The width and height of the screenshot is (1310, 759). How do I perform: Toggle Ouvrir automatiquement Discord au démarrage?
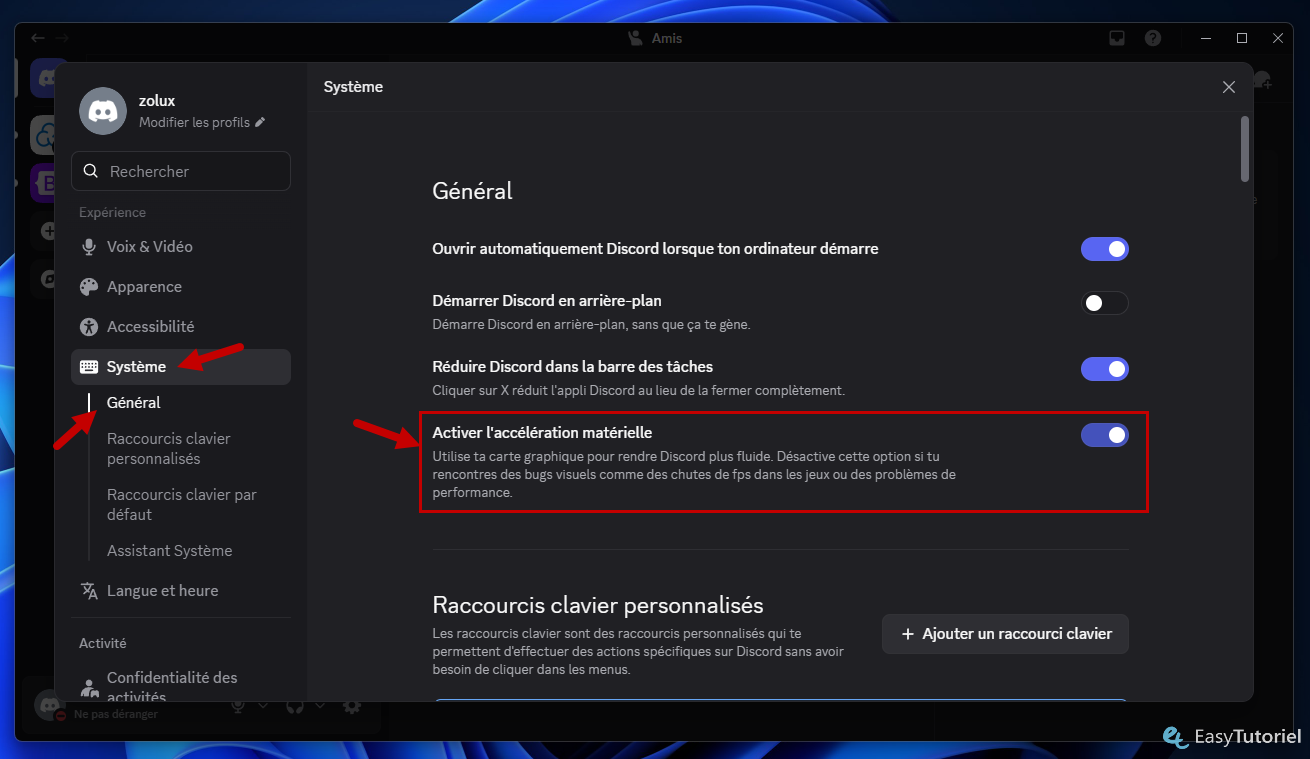coord(1105,249)
